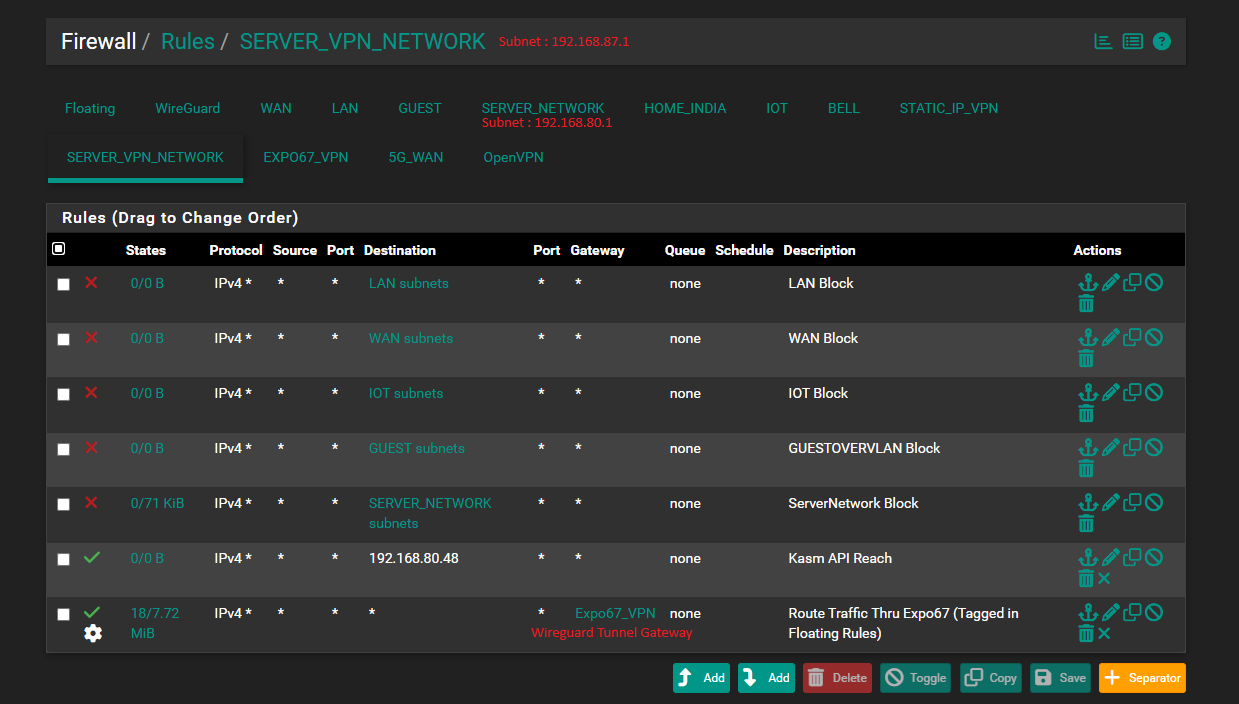Click the Toggle selected rules button
This screenshot has height=704, width=1239.
tap(916, 677)
